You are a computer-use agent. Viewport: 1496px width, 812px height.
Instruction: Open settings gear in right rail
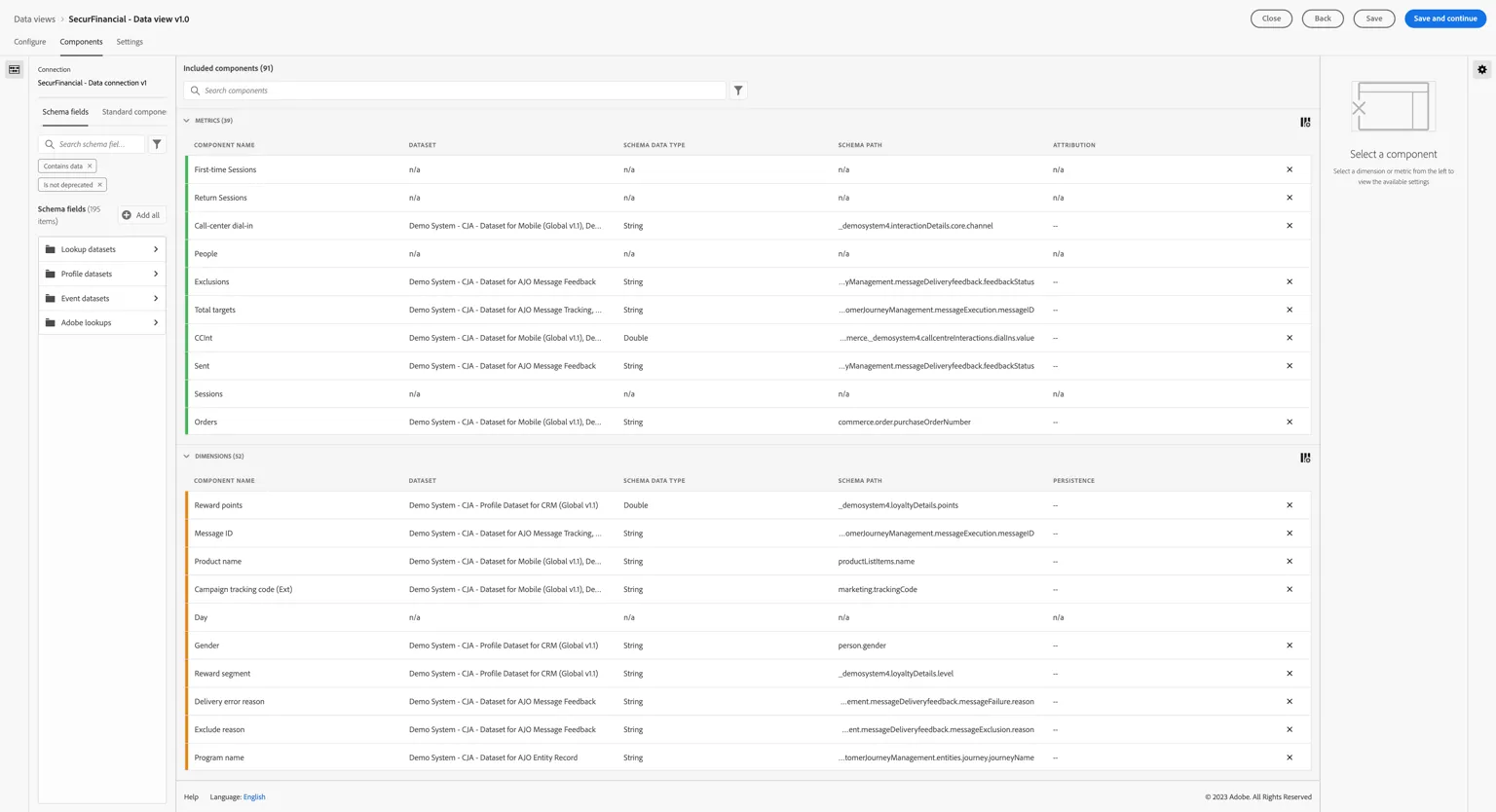tap(1481, 69)
